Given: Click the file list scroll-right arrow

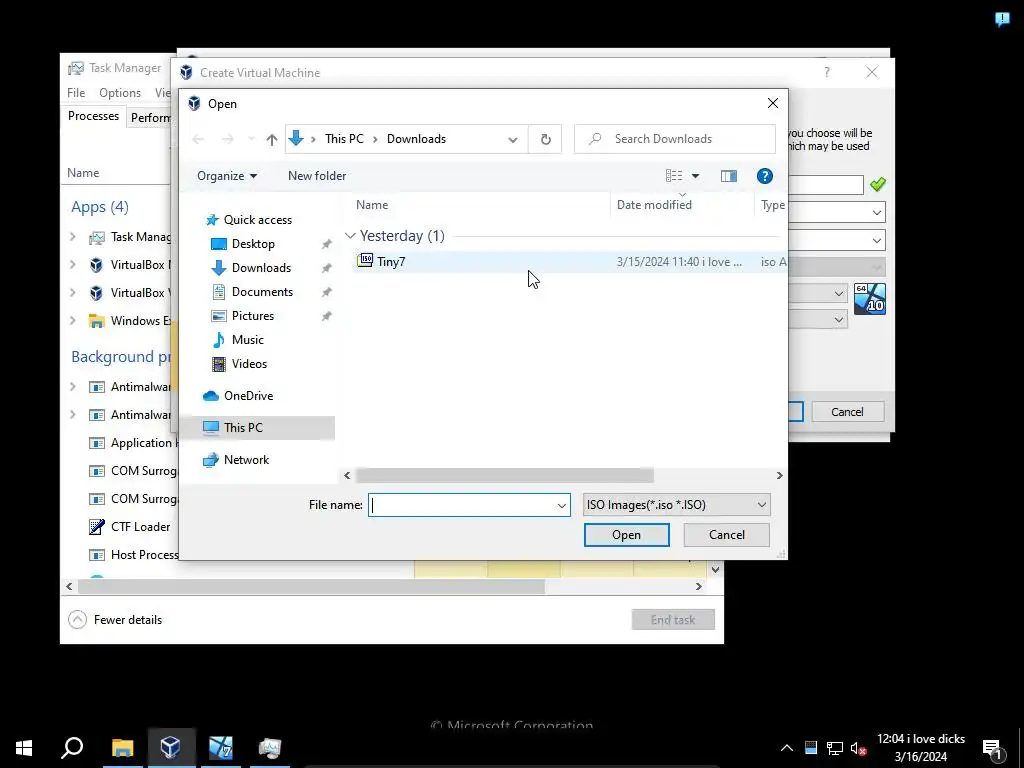Looking at the screenshot, I should tap(779, 475).
